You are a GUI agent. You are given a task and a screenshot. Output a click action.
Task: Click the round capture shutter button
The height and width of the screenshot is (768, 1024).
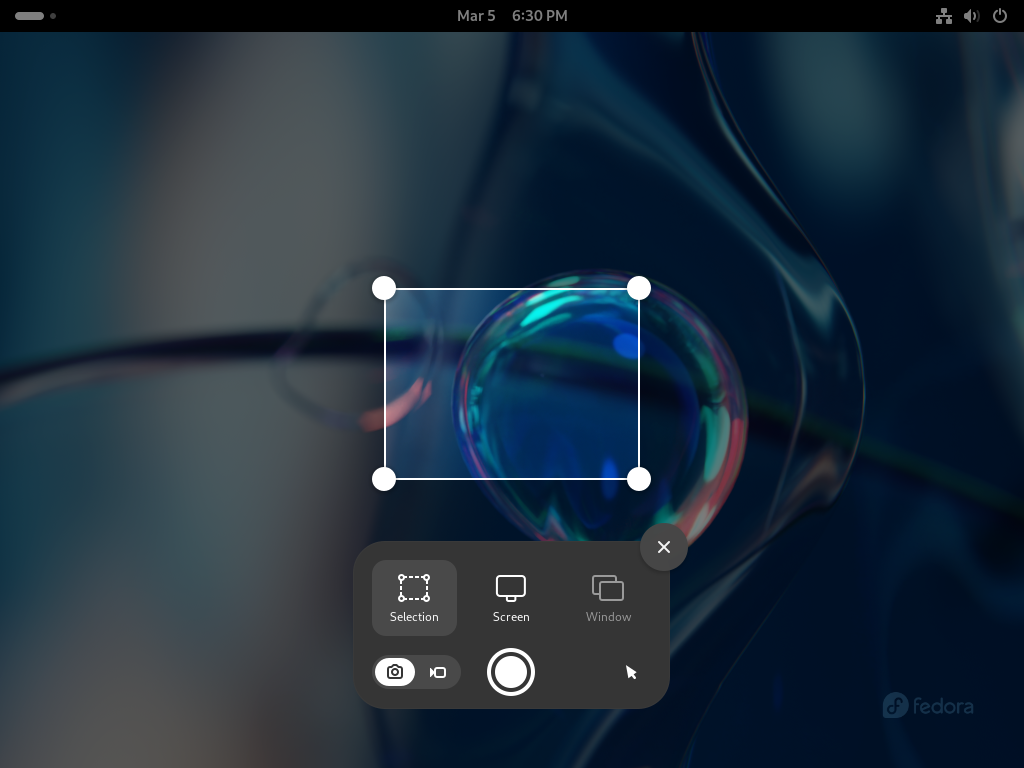point(511,672)
